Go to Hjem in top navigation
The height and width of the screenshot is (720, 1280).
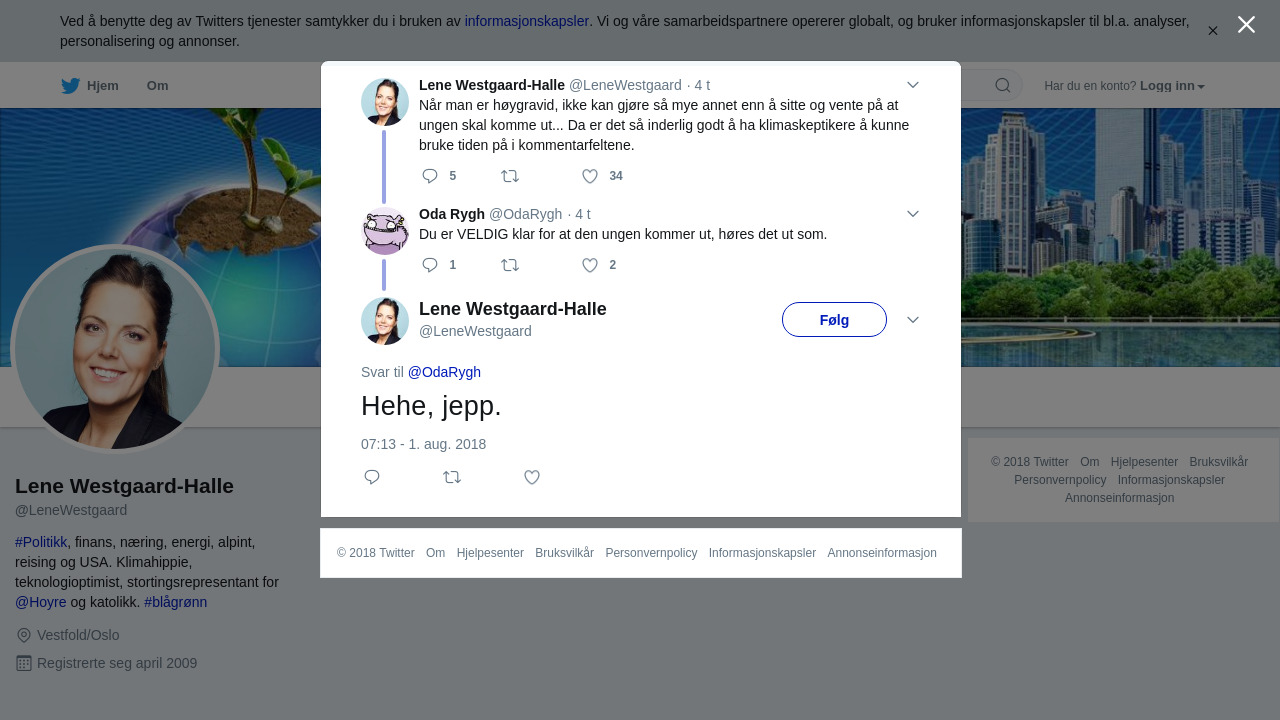coord(90,86)
